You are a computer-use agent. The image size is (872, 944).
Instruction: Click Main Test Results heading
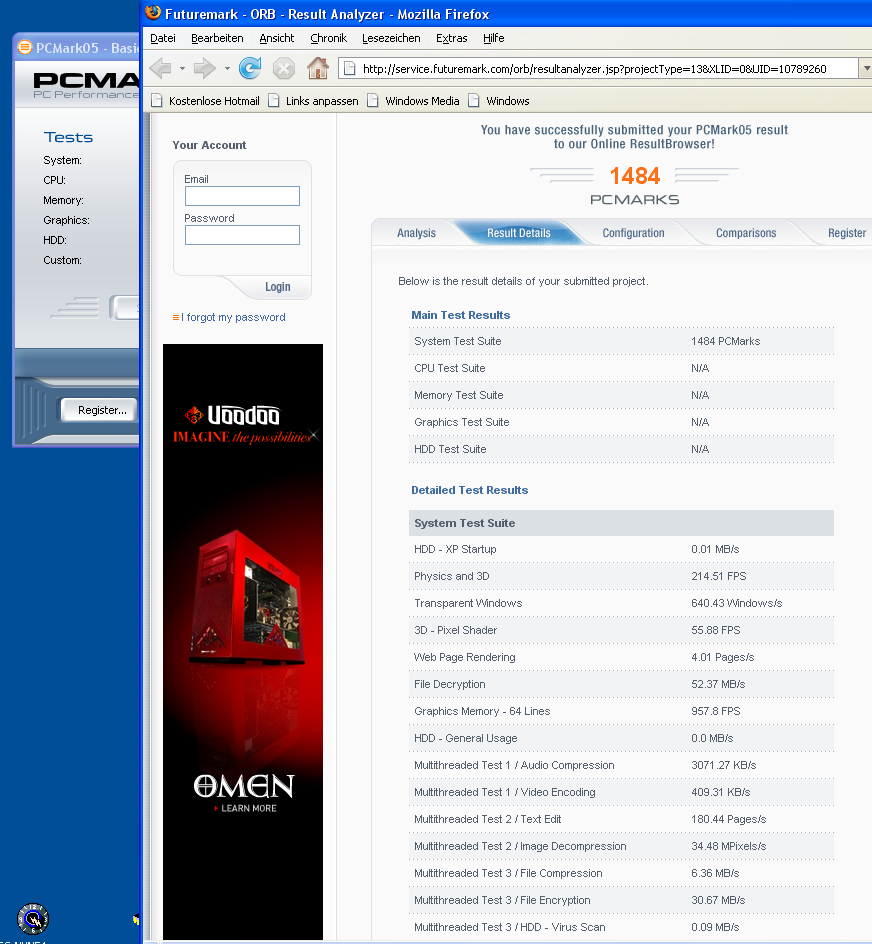coord(461,315)
